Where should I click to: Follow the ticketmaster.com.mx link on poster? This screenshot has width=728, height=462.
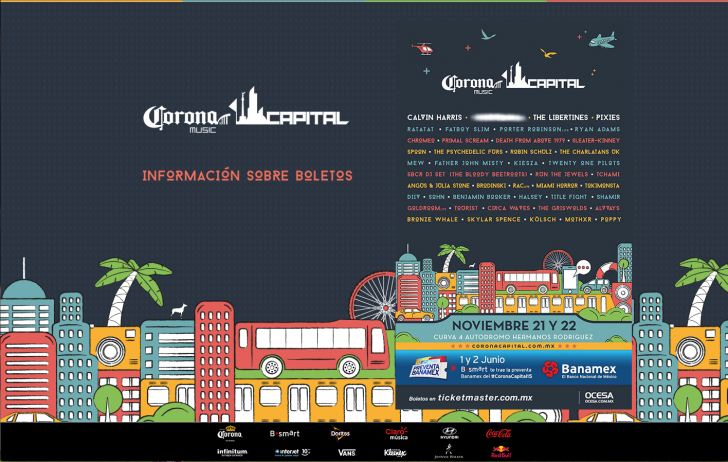tap(485, 397)
